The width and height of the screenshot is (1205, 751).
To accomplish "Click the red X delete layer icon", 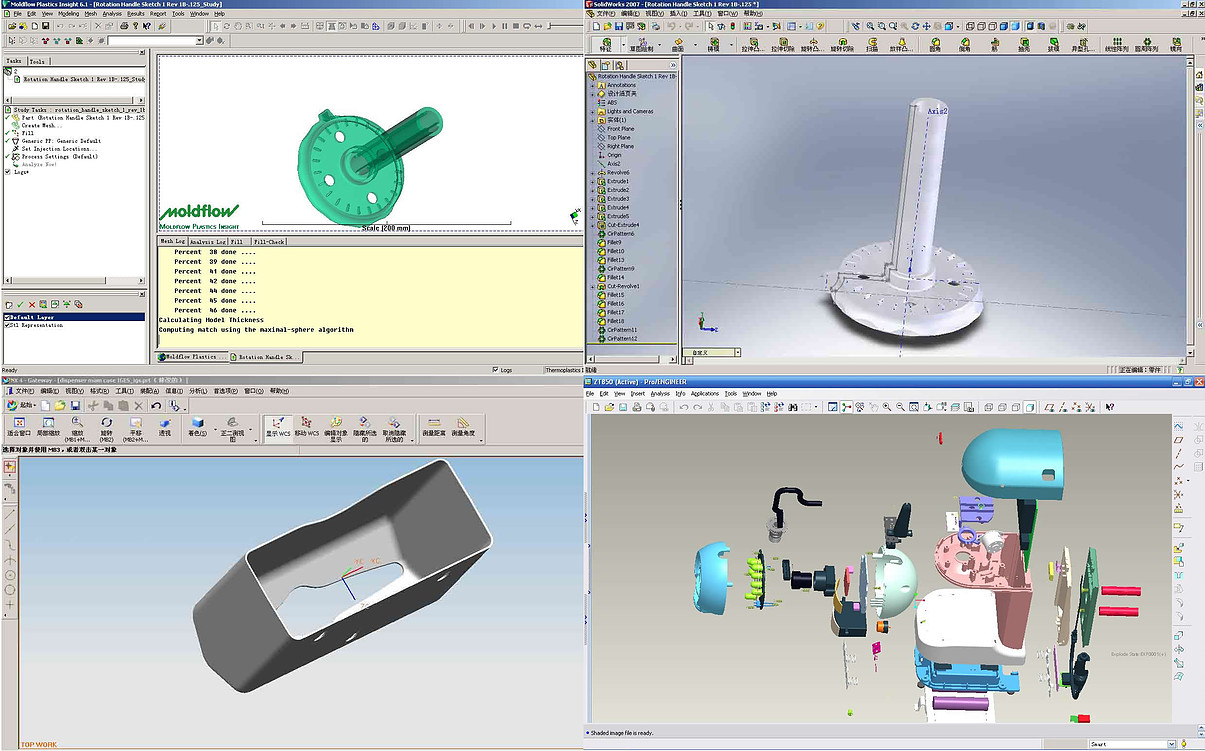I will pos(32,304).
